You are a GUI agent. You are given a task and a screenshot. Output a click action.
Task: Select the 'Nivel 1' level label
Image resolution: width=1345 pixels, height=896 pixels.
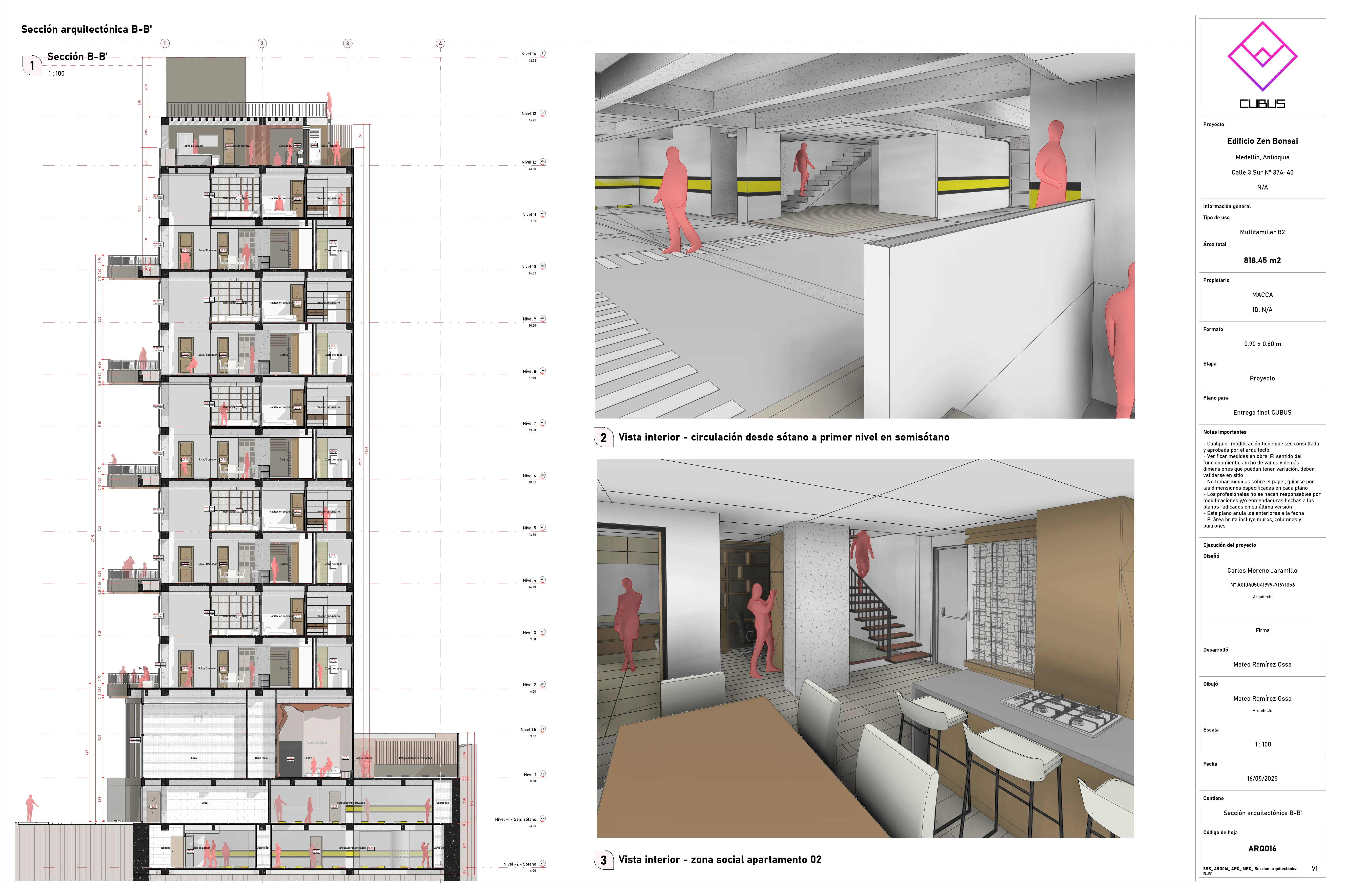point(530,775)
